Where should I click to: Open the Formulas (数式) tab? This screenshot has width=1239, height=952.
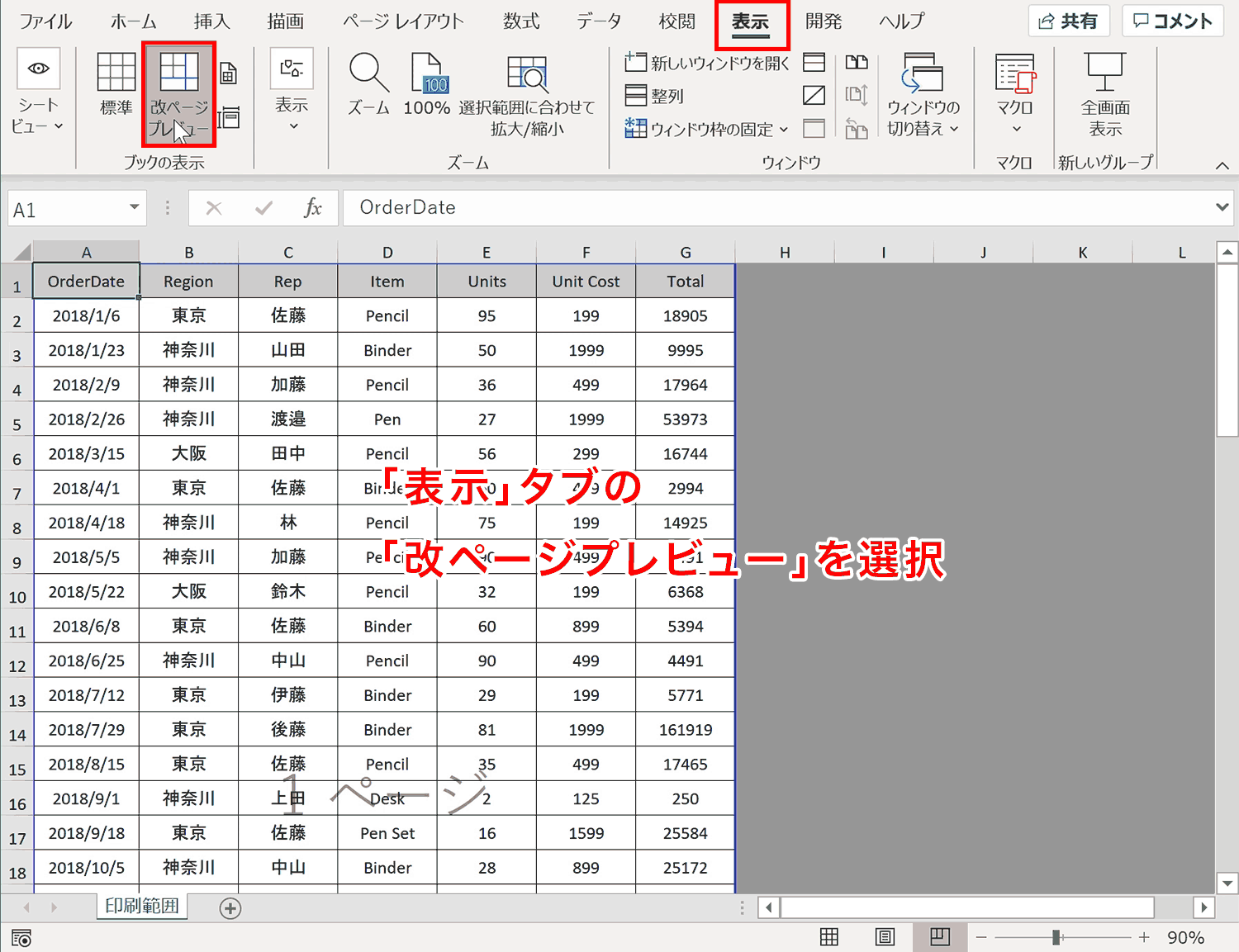click(521, 21)
